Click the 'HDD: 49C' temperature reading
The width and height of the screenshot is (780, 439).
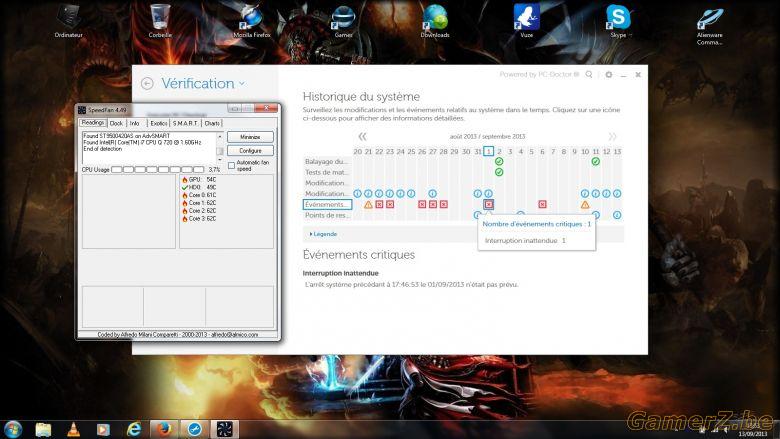(x=199, y=187)
